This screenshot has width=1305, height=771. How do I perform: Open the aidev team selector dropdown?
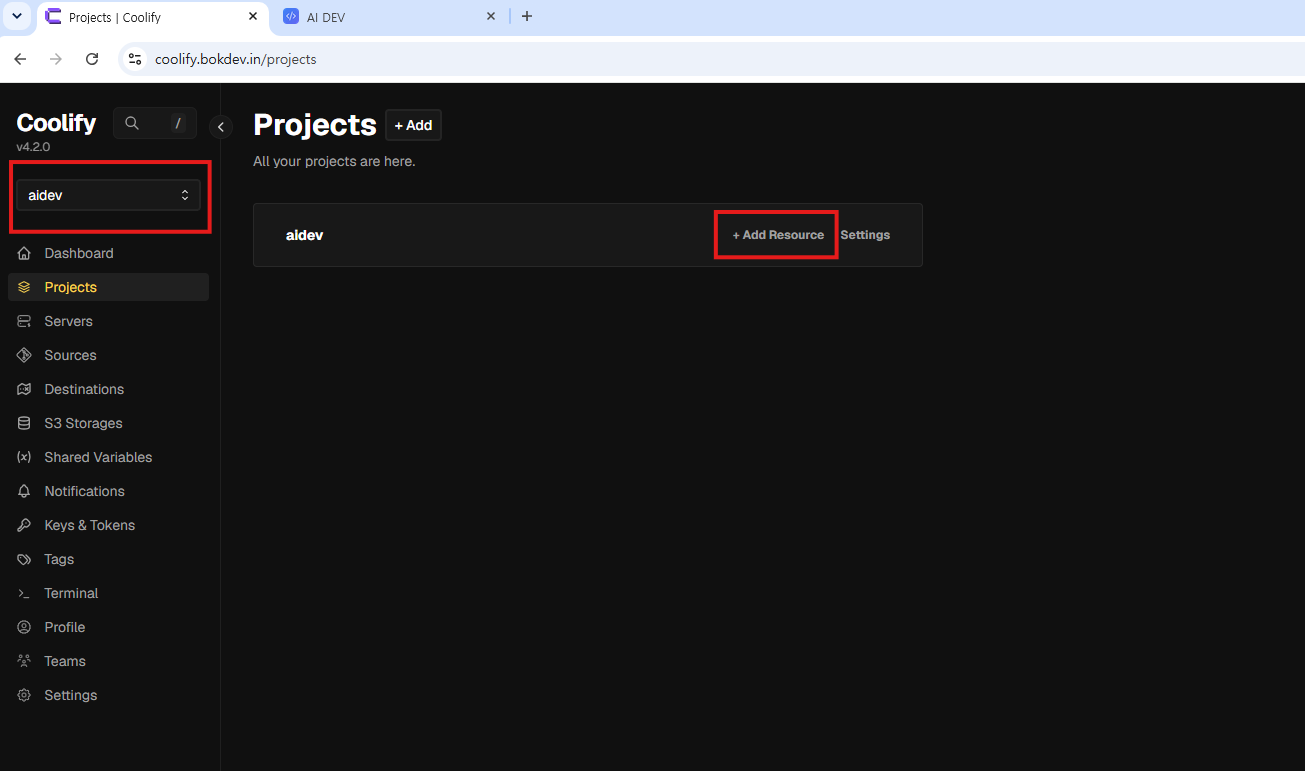(108, 195)
